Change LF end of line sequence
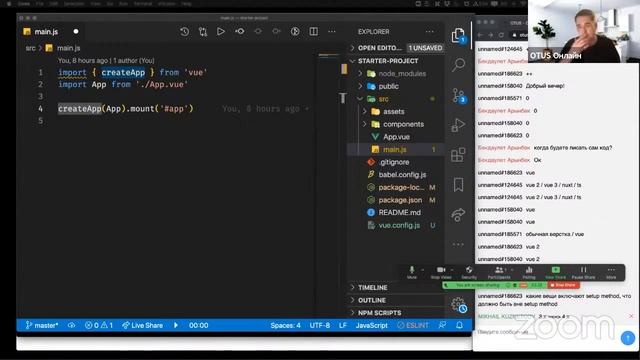This screenshot has height=360, width=640. pos(343,325)
